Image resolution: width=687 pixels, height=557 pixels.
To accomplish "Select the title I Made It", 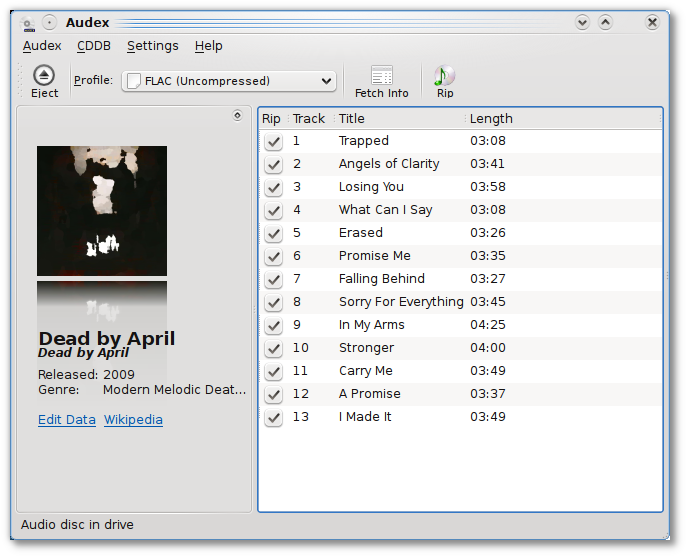I will click(x=365, y=417).
